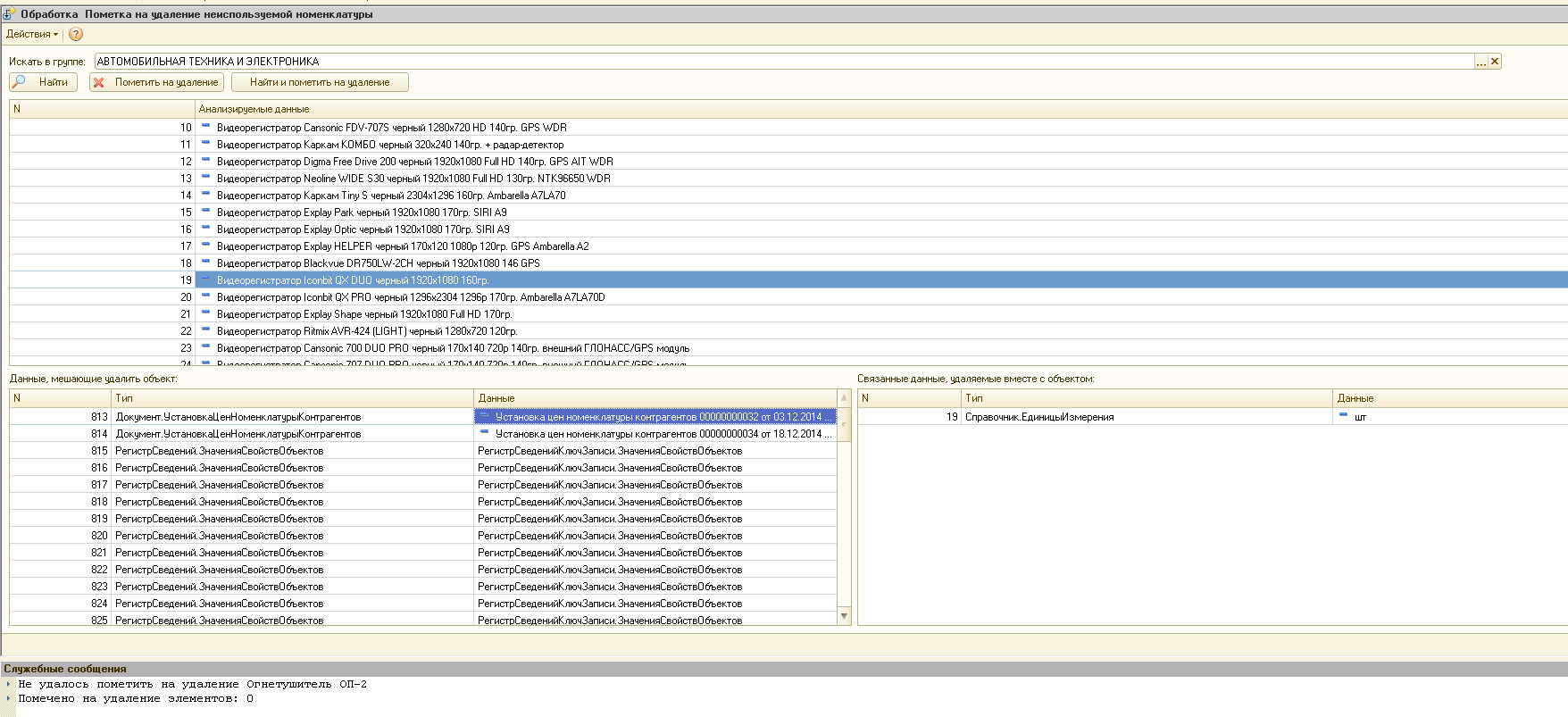Click document icon for 00000000034 entry
This screenshot has width=1568, height=717.
pyautogui.click(x=484, y=433)
